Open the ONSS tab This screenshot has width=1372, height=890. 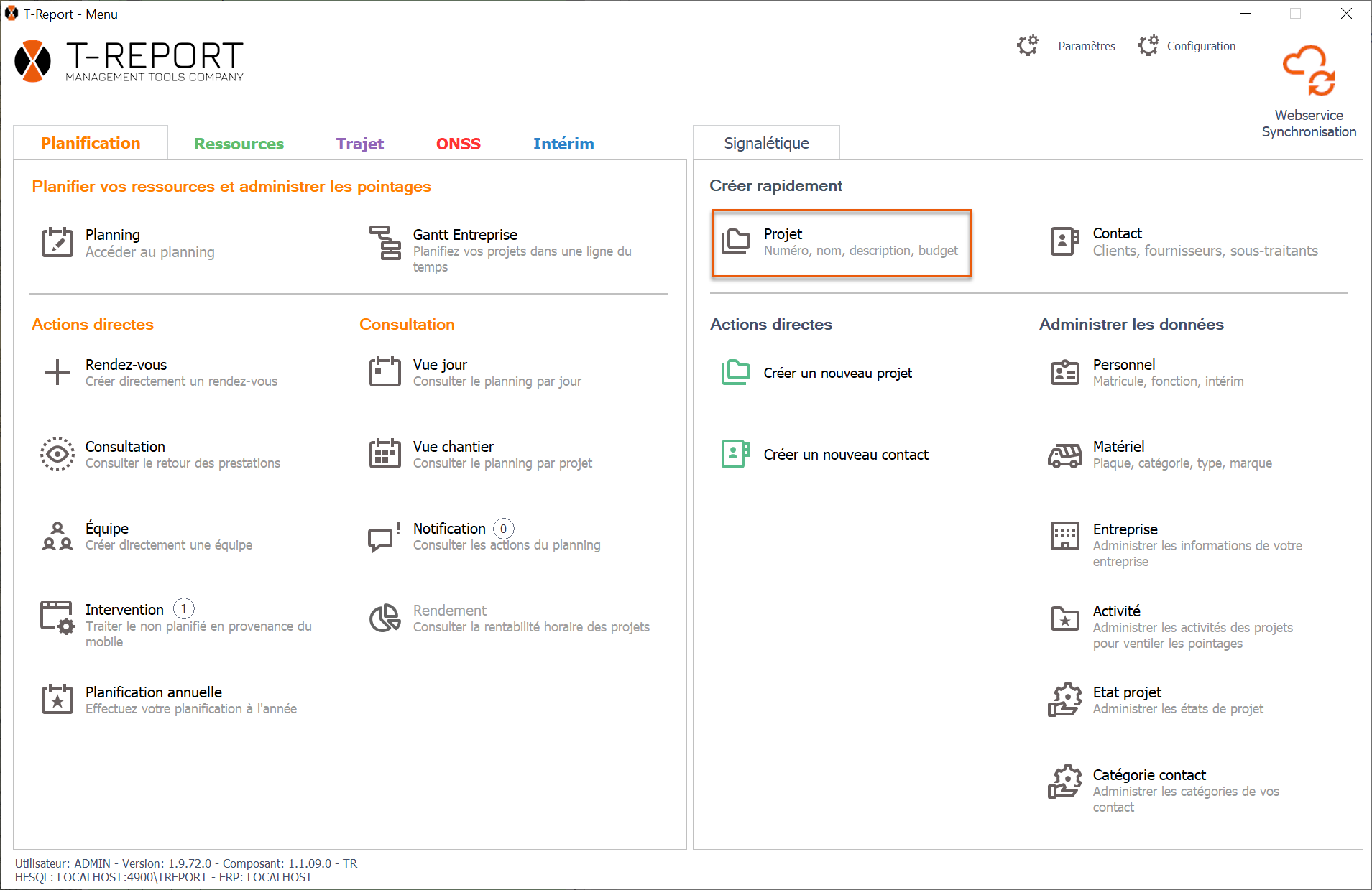coord(458,144)
